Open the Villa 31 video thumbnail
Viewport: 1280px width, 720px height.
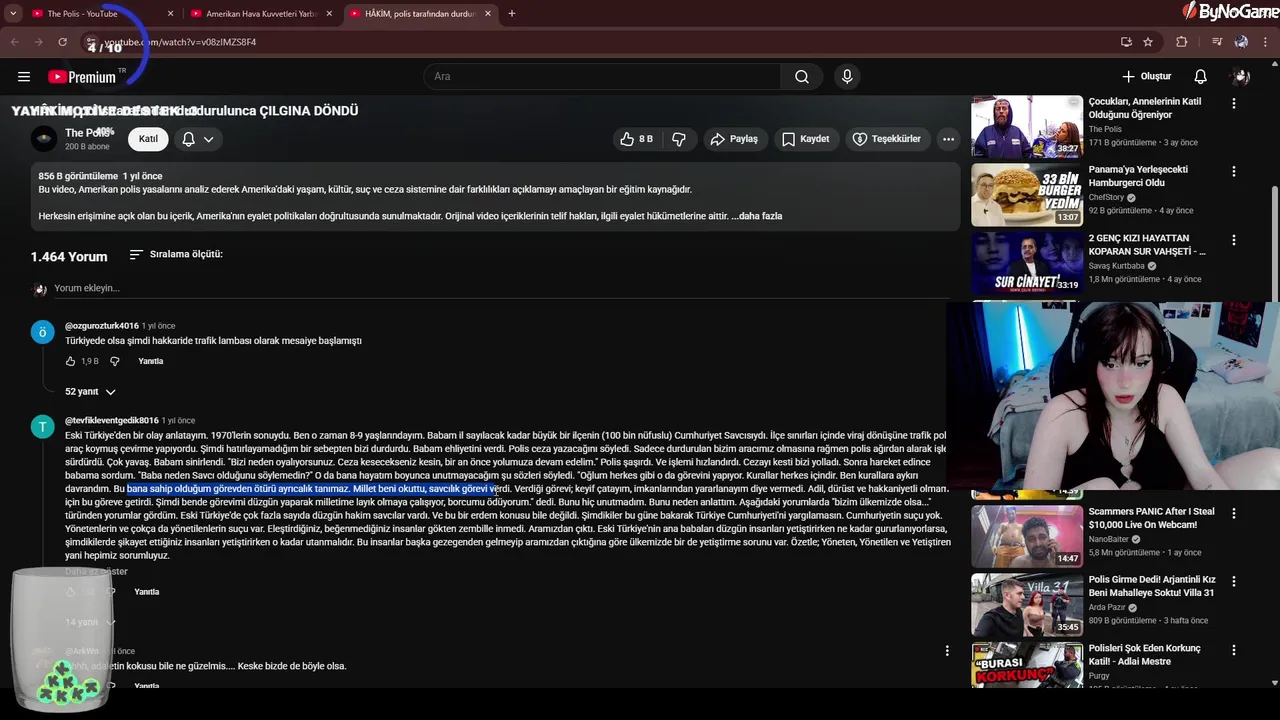tap(1026, 605)
